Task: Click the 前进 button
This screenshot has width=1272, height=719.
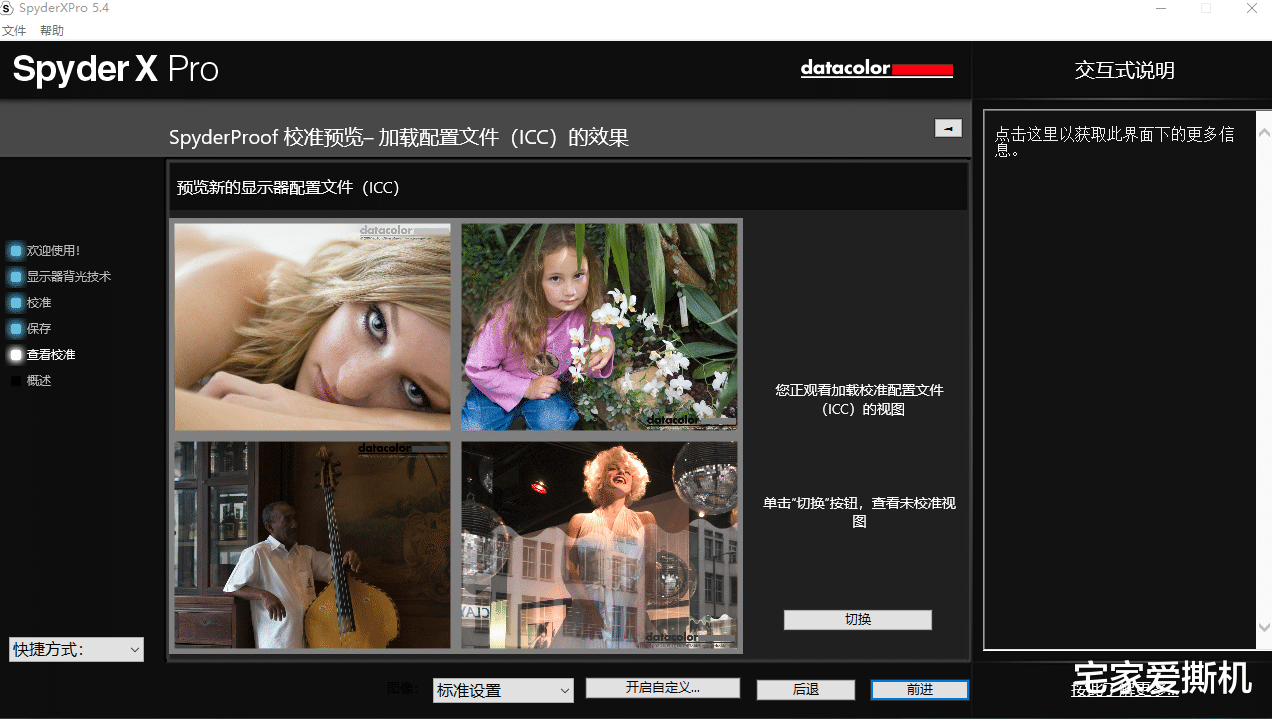Action: (920, 690)
